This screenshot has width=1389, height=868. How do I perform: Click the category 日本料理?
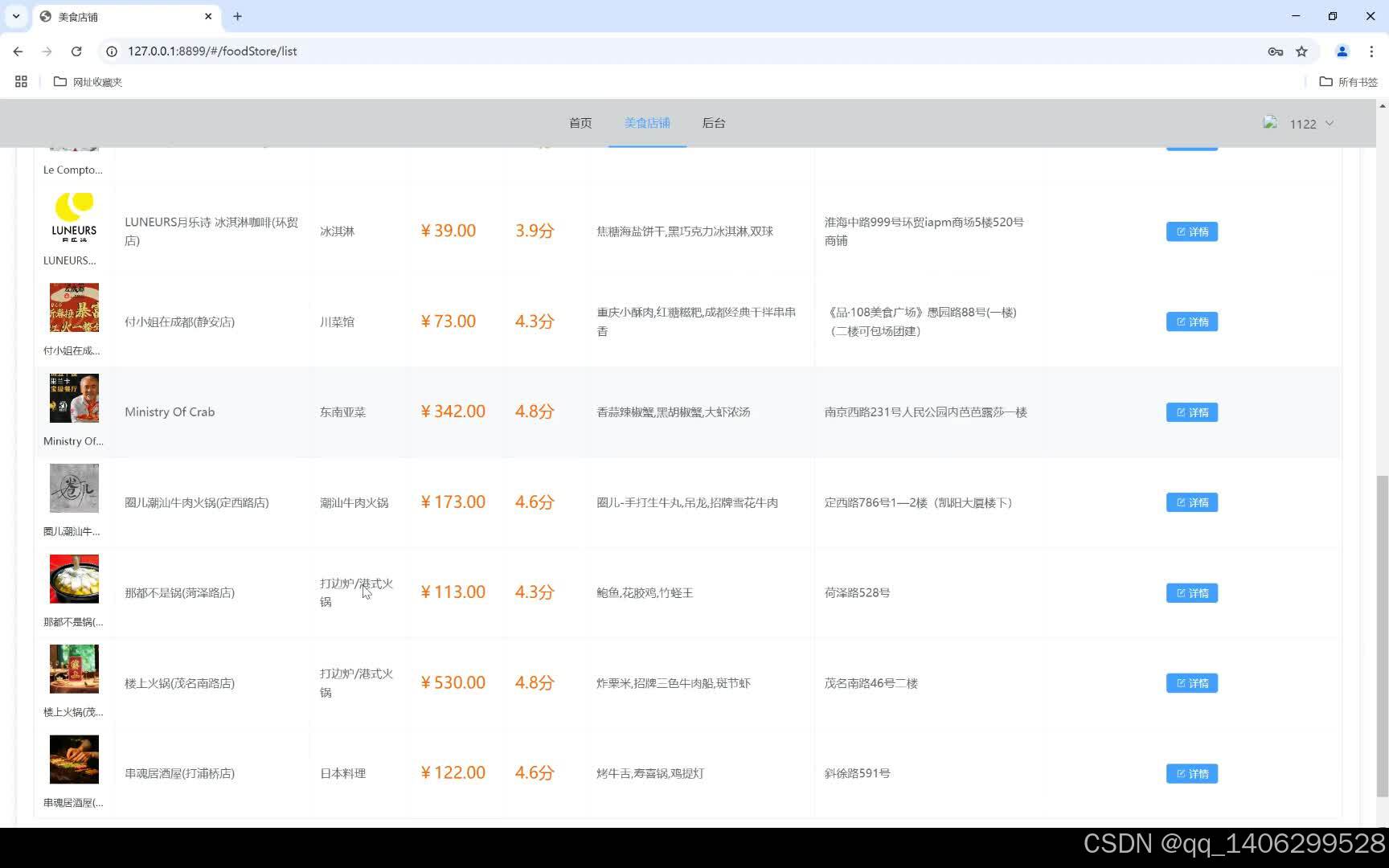click(x=342, y=774)
